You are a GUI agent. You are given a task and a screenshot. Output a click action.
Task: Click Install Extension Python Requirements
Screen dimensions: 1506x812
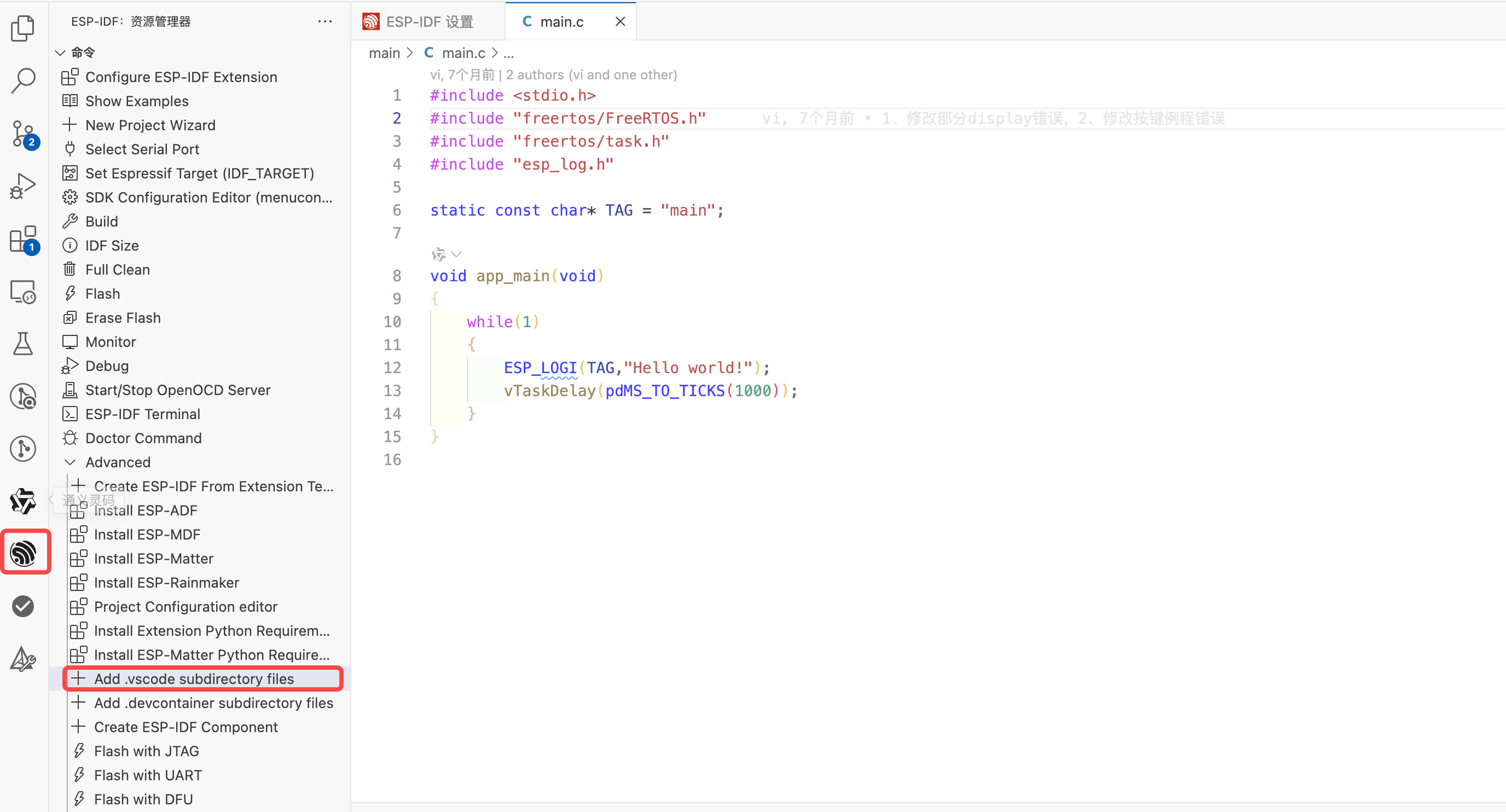212,630
